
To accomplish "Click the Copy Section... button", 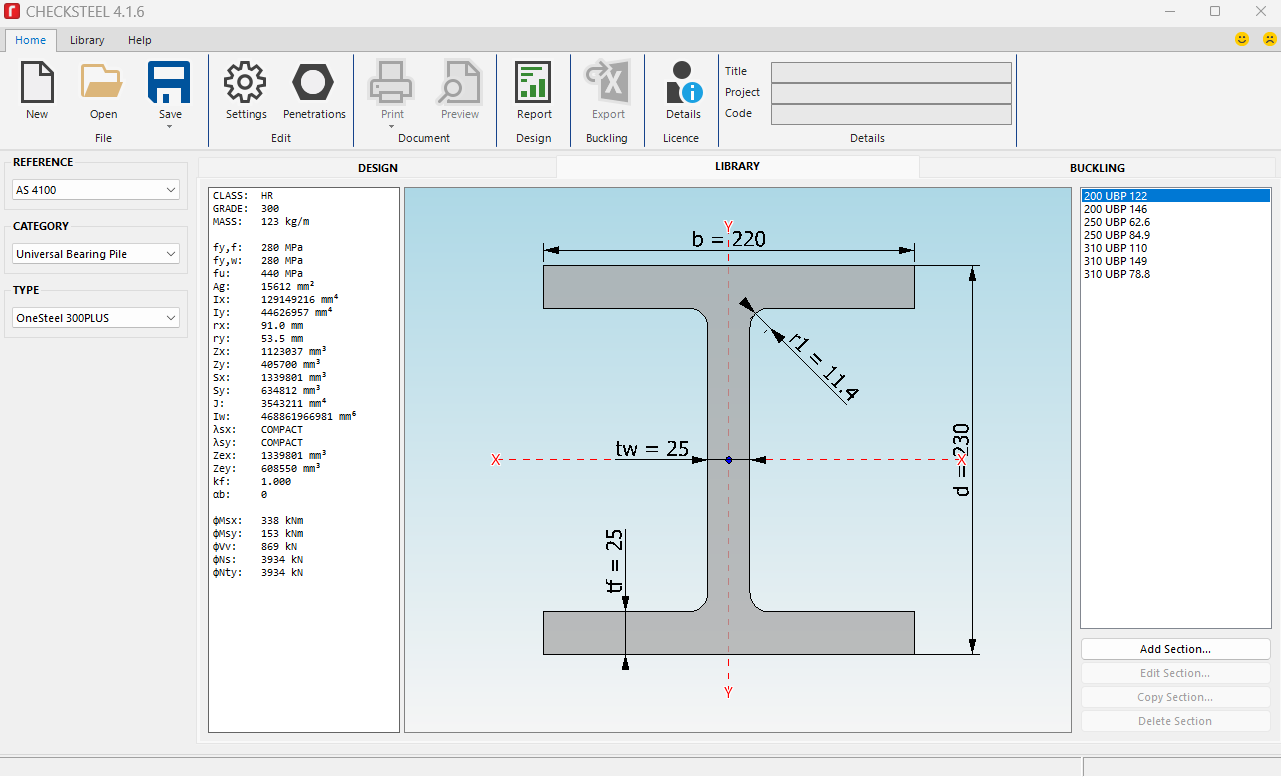I will click(1175, 697).
